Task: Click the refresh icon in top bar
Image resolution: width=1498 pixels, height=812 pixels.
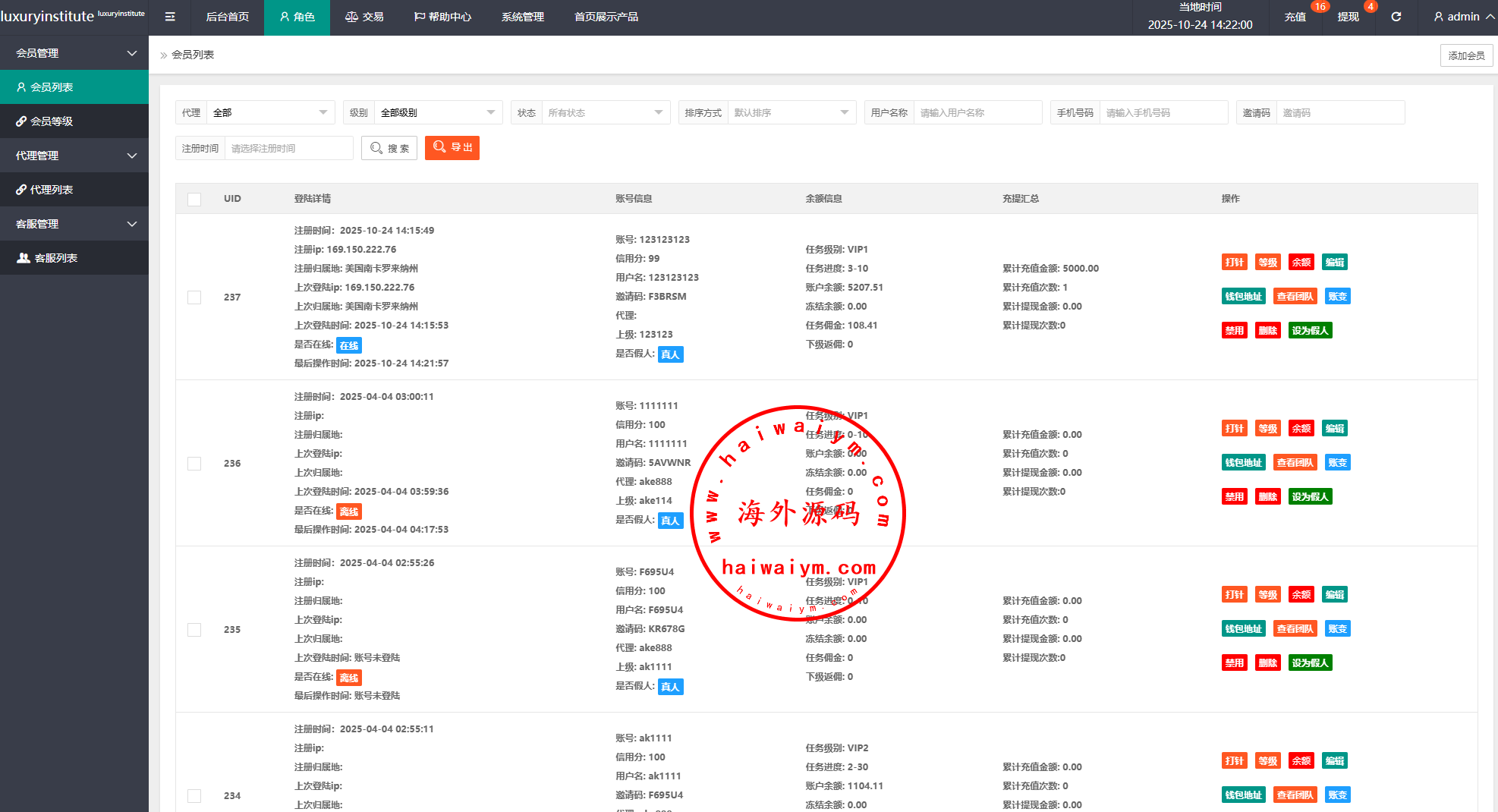Action: point(1396,17)
